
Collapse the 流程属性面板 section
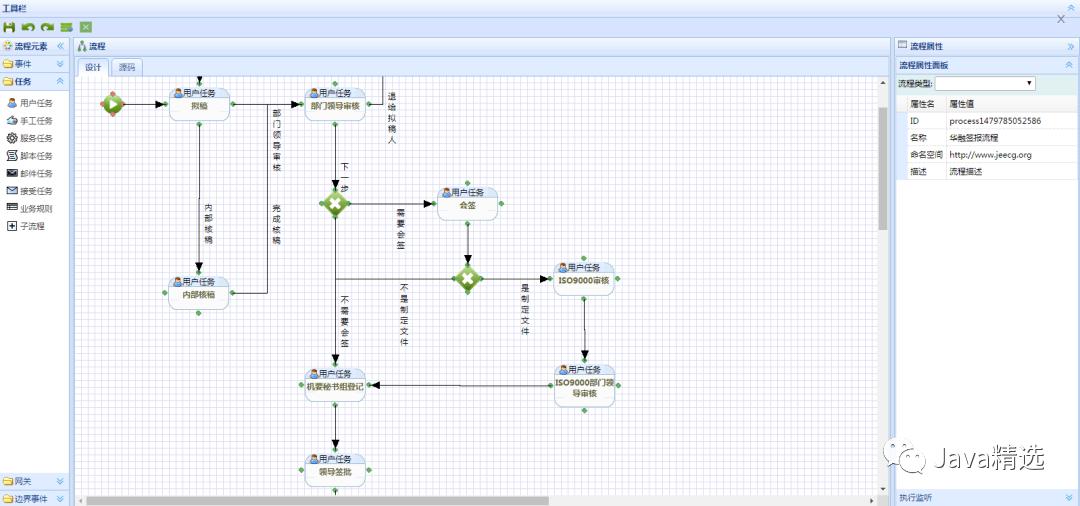(1069, 65)
